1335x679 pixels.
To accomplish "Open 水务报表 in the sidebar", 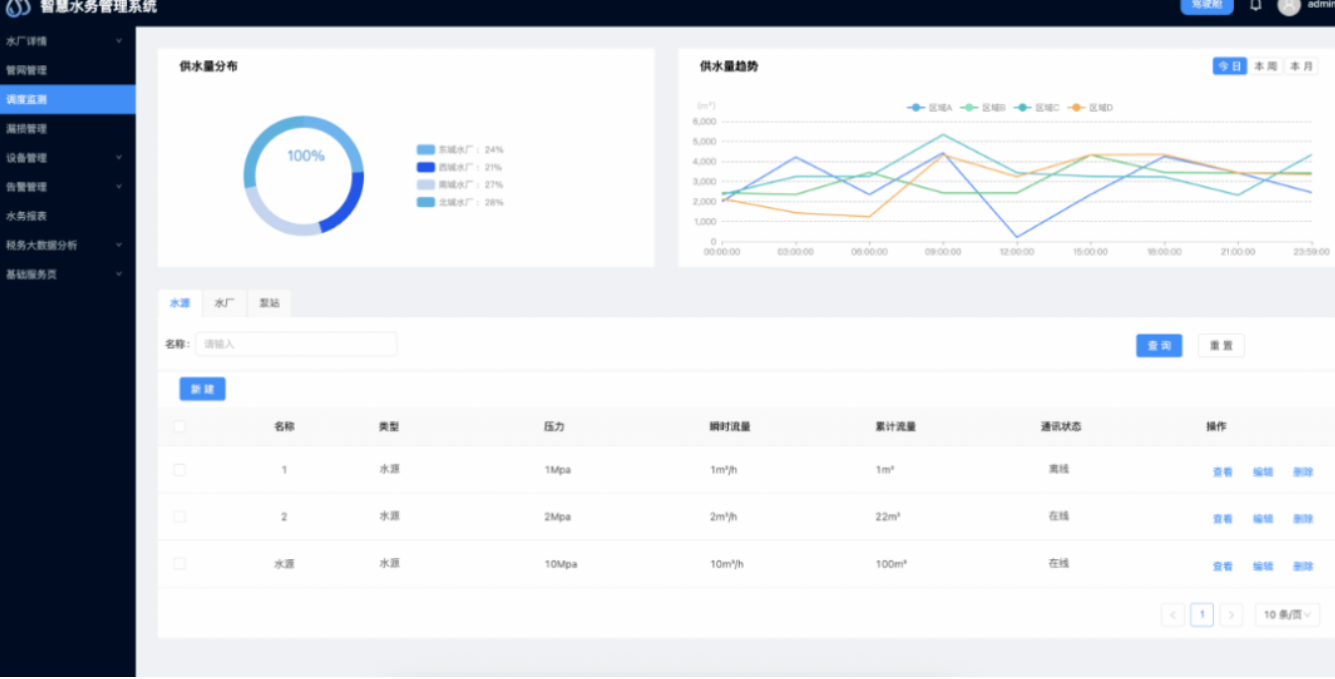I will click(27, 216).
